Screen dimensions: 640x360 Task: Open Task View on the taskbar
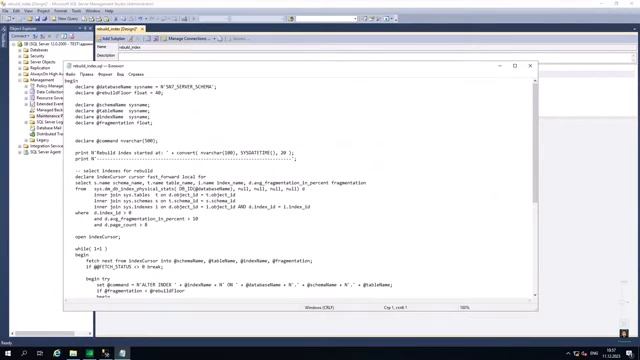pos(40,353)
